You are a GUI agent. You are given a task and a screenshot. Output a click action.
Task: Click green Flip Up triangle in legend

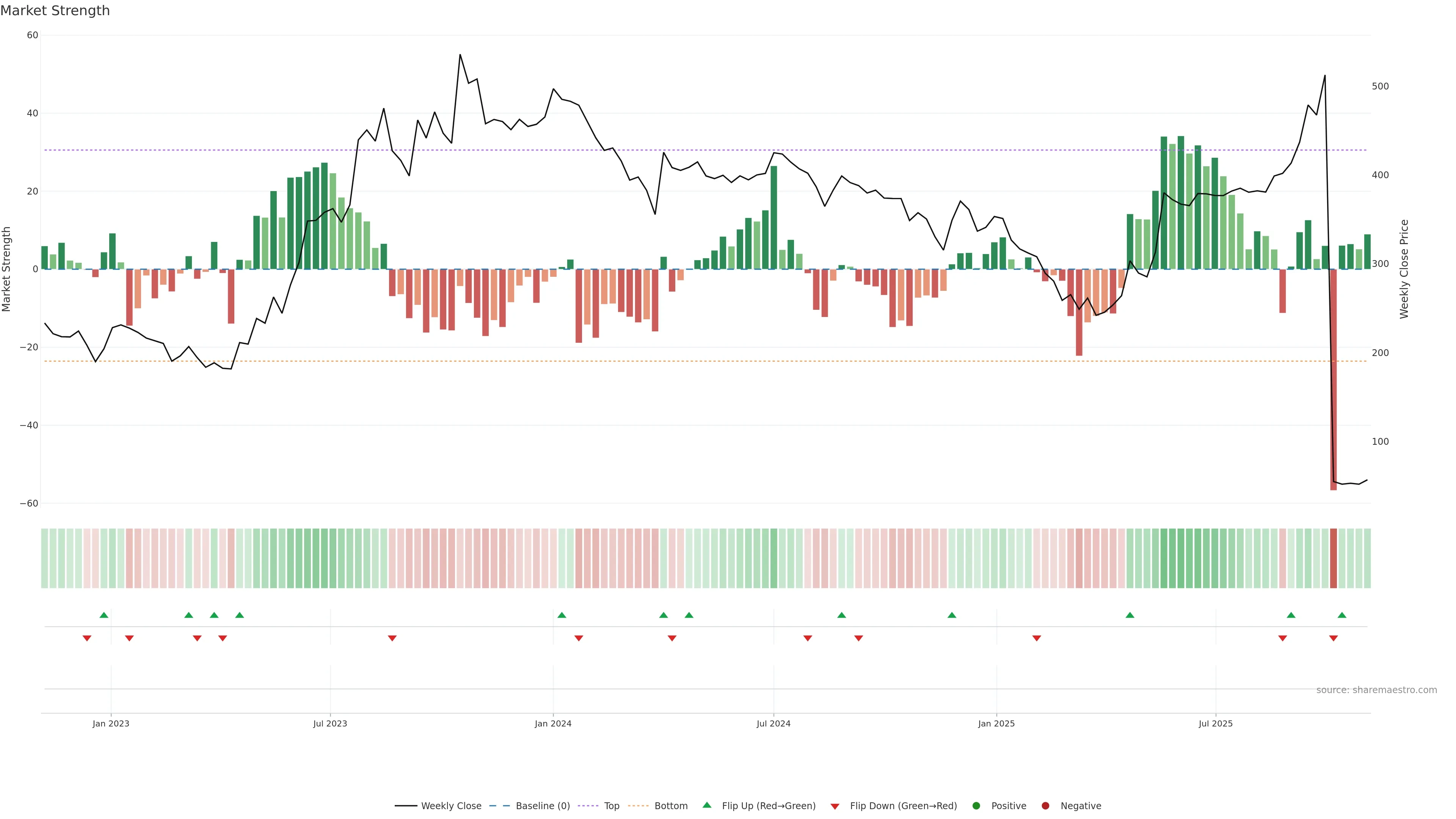[706, 805]
